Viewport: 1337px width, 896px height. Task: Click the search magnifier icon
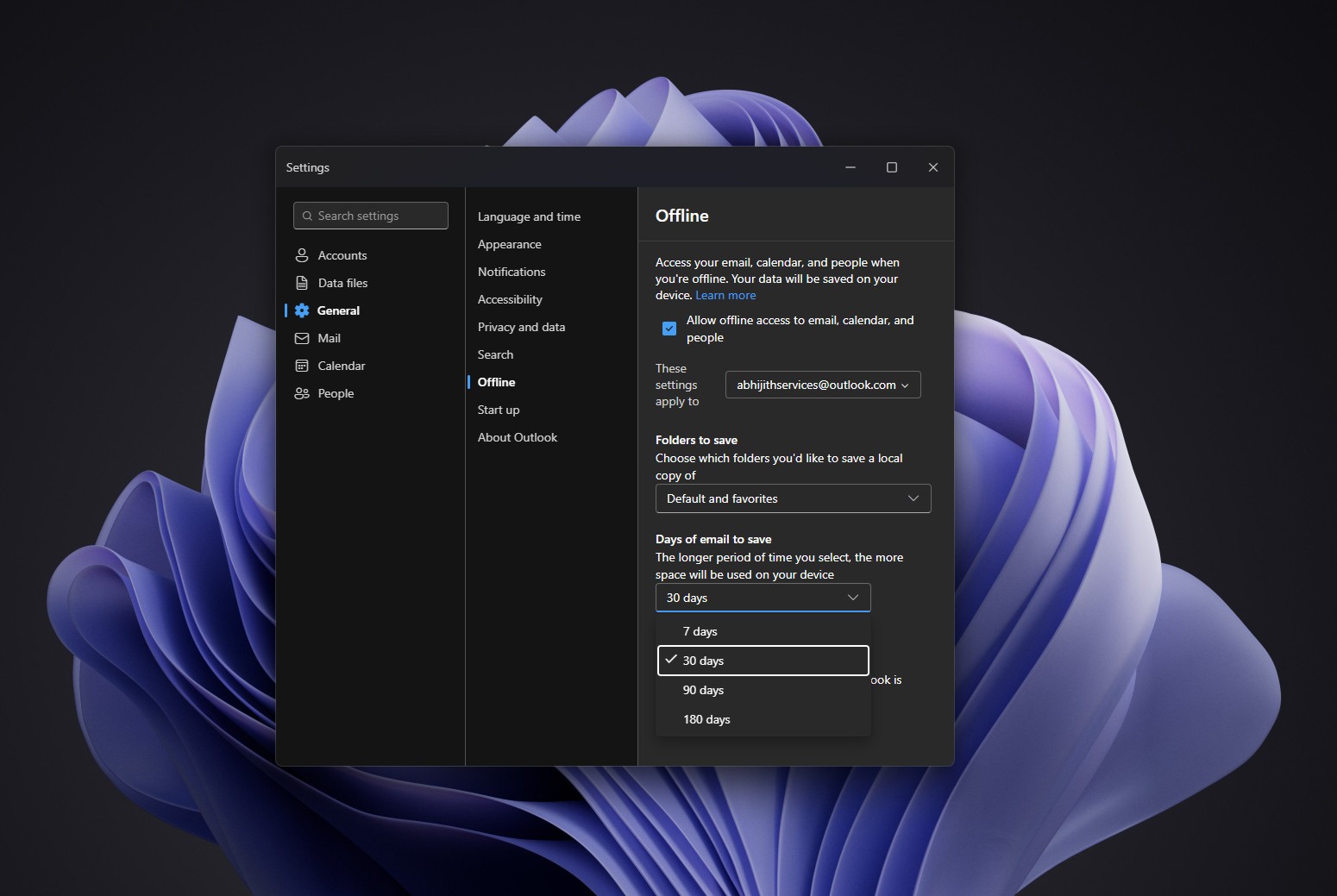307,216
